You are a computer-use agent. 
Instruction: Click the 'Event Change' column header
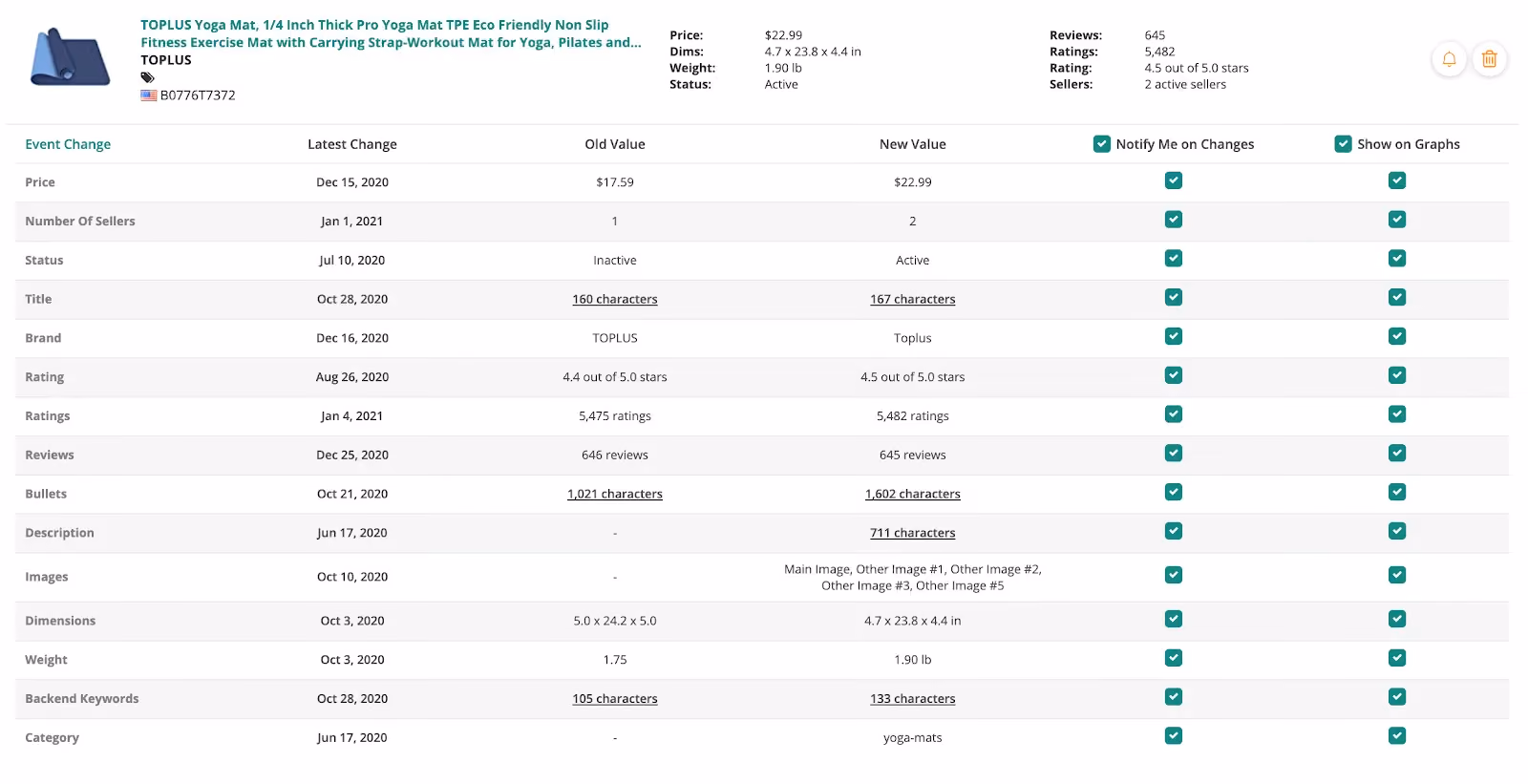68,144
